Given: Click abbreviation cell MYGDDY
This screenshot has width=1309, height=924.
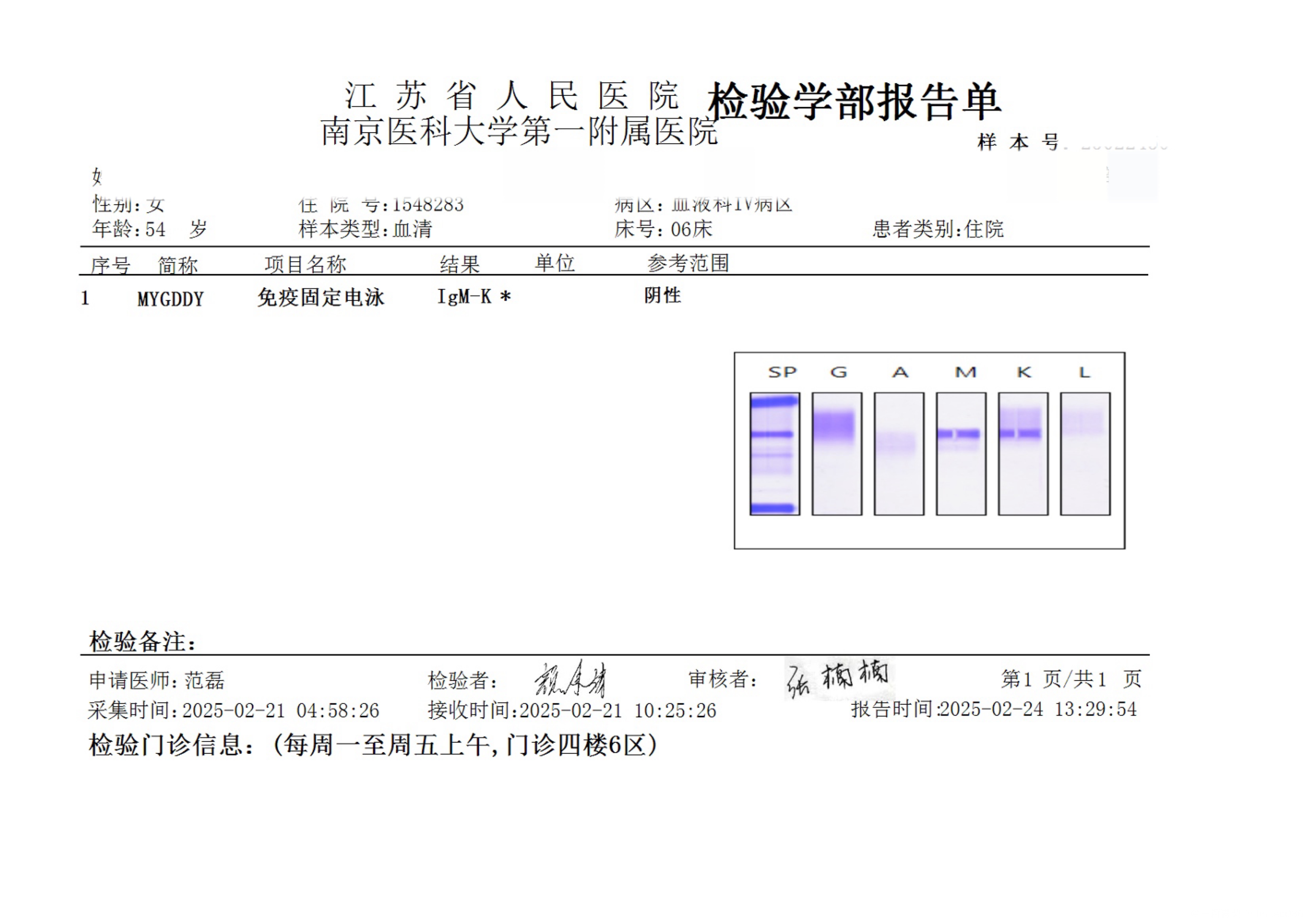Looking at the screenshot, I should tap(171, 299).
